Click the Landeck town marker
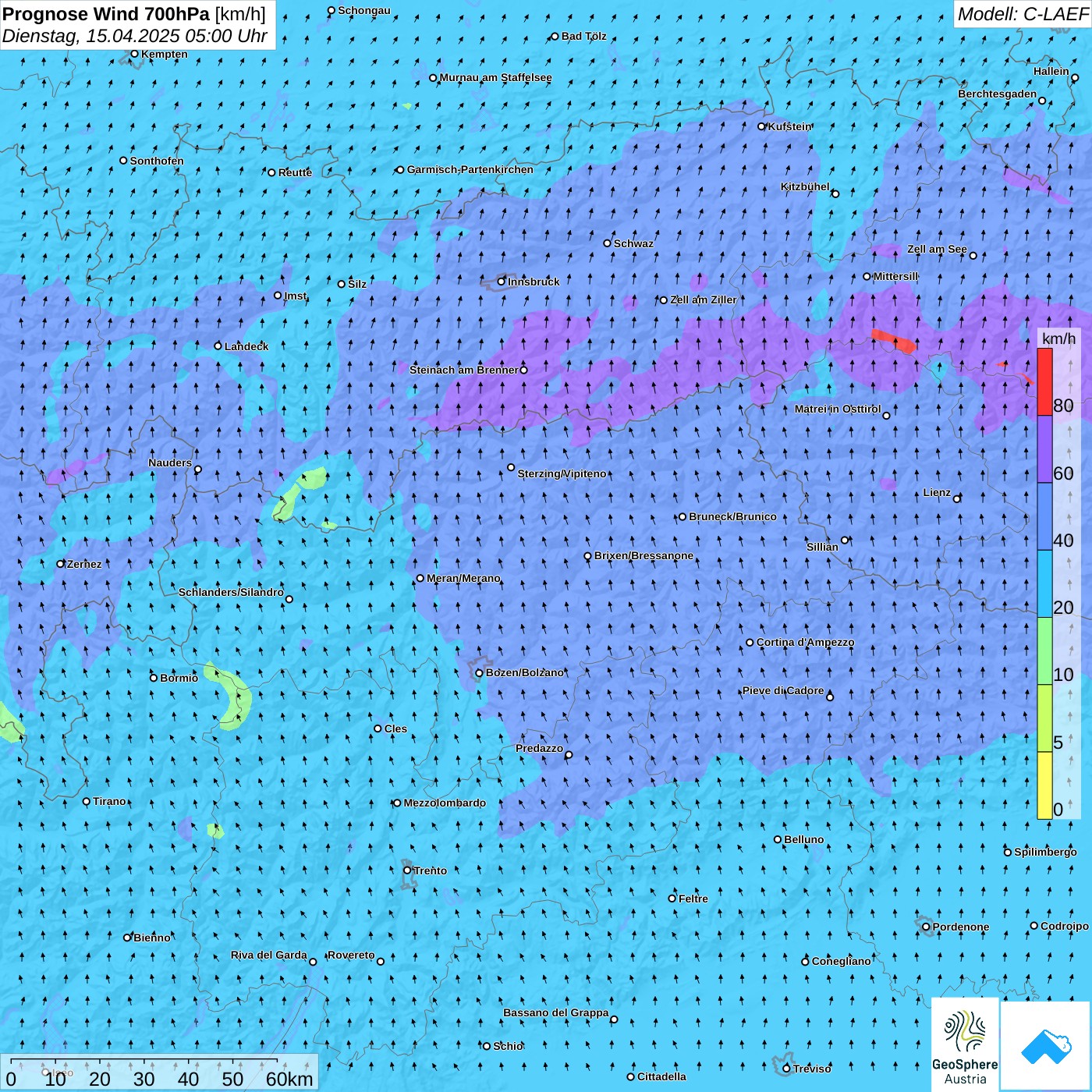 [x=218, y=346]
